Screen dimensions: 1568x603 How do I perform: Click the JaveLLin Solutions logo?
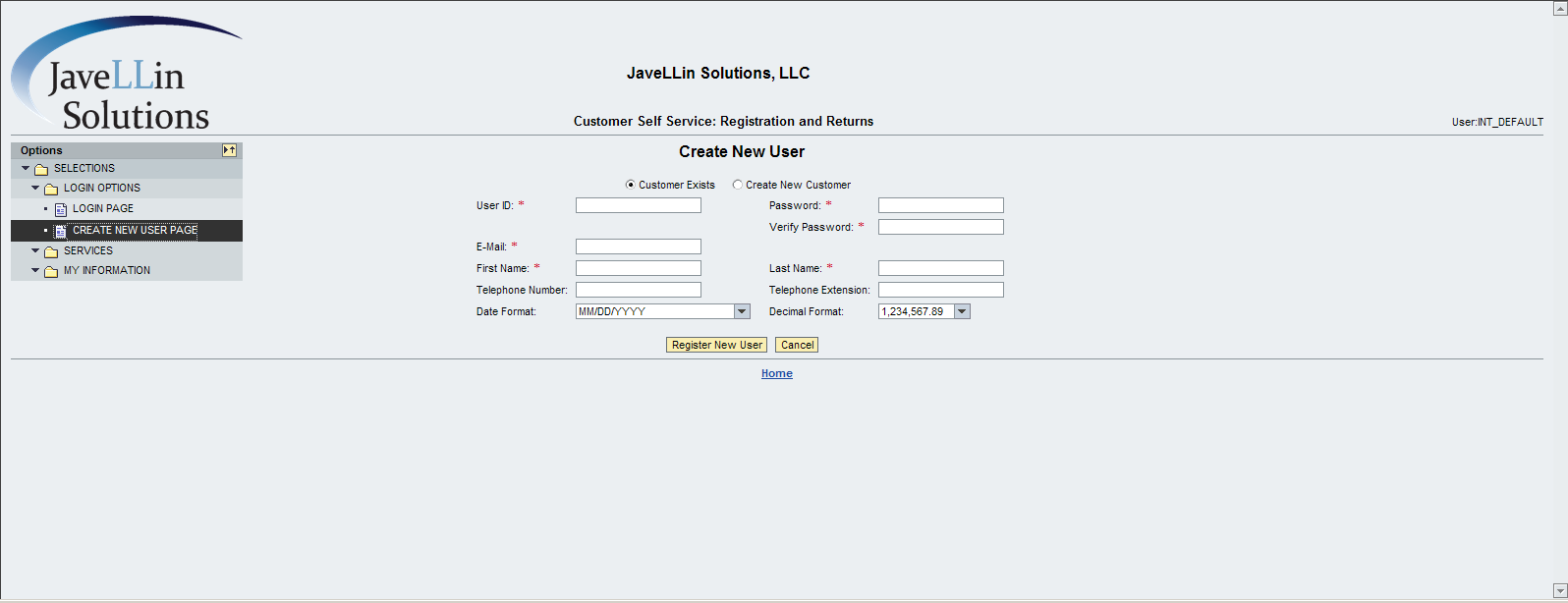pos(126,74)
